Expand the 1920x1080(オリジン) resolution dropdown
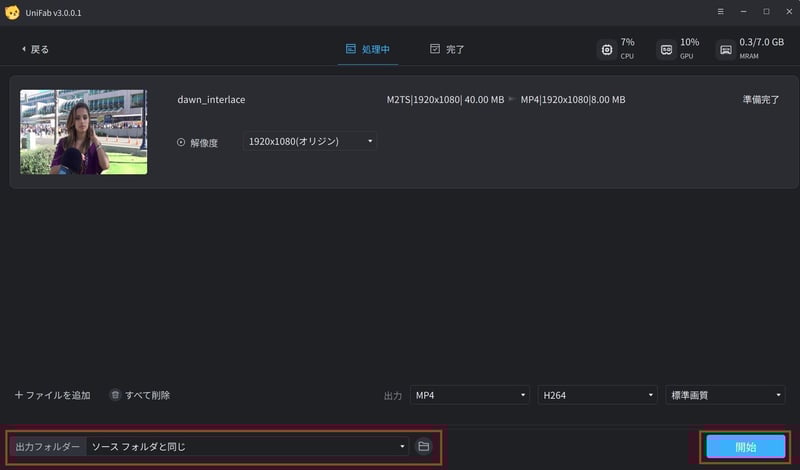 coord(310,142)
